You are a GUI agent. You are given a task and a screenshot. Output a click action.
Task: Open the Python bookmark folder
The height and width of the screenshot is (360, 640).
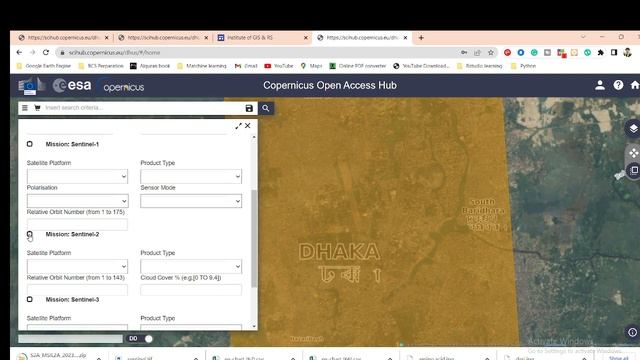[x=523, y=66]
